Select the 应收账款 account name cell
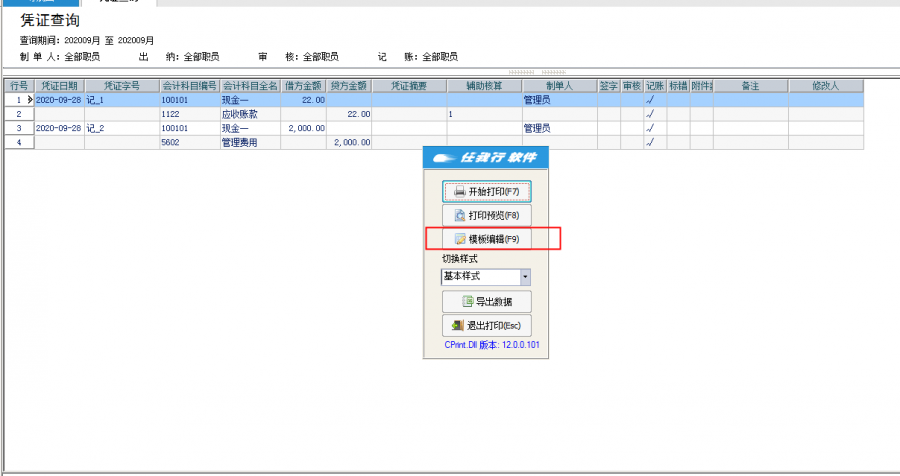Screen dimensions: 900x476 tap(250, 114)
